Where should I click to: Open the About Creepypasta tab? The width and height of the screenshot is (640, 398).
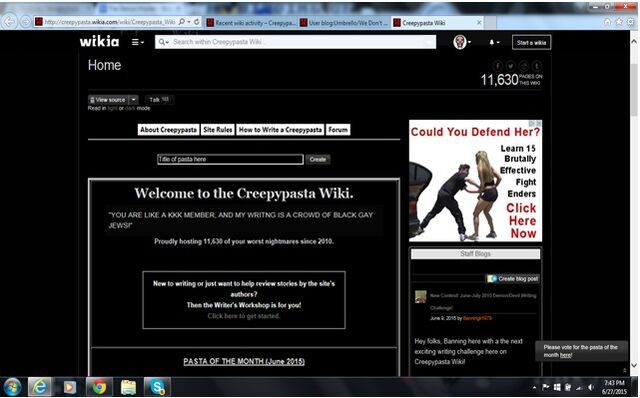pos(168,130)
